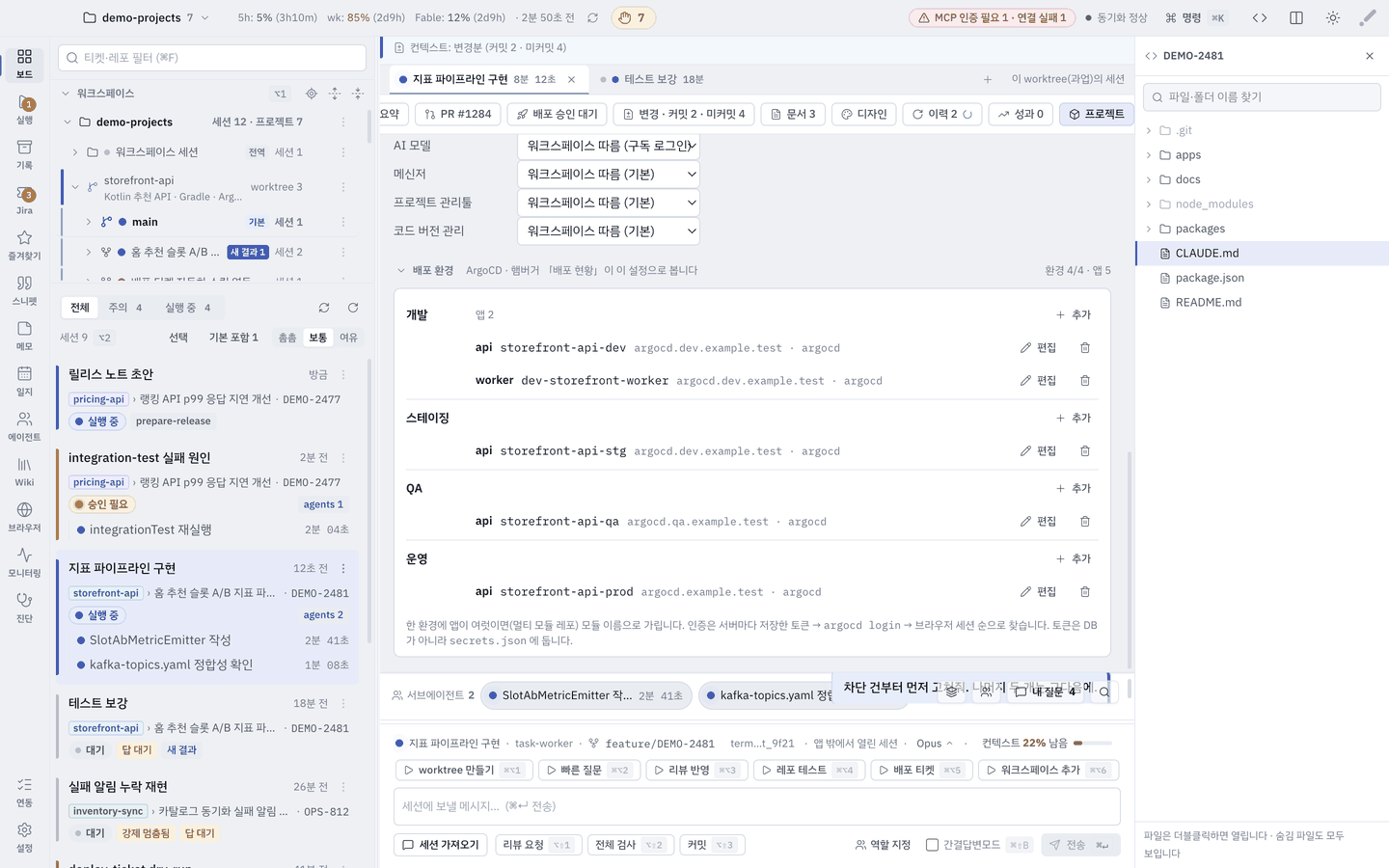
Task: Click the context remaining progress bar
Action: click(x=1093, y=744)
